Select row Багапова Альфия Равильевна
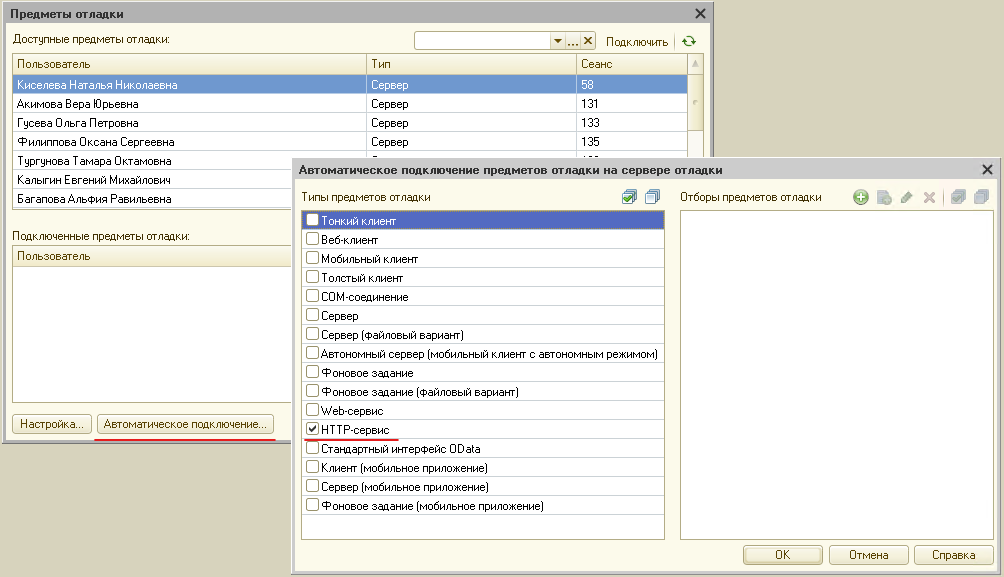 [x=152, y=199]
